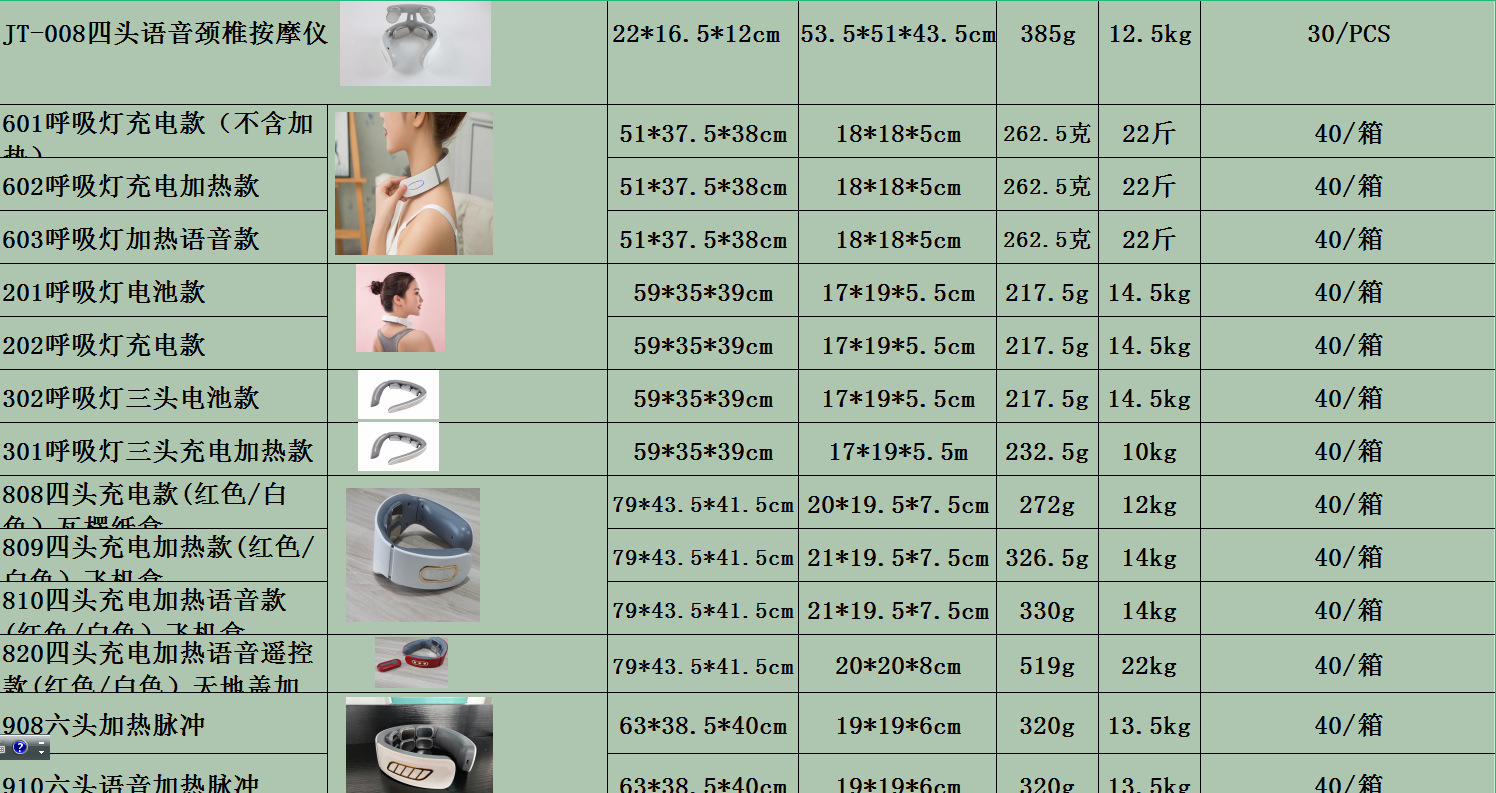Select cell '808四头充电款(红色/白'
The image size is (1496, 793).
click(164, 502)
